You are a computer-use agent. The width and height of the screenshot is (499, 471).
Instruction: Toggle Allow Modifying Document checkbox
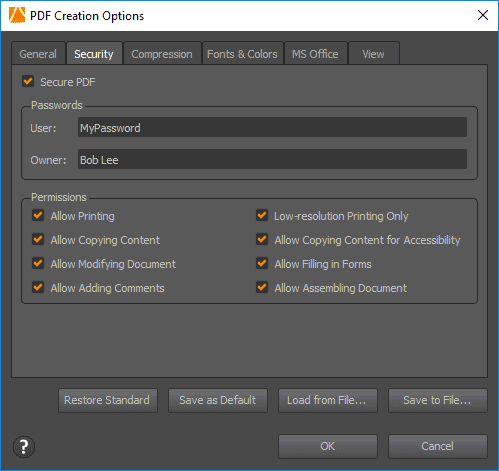tap(38, 263)
